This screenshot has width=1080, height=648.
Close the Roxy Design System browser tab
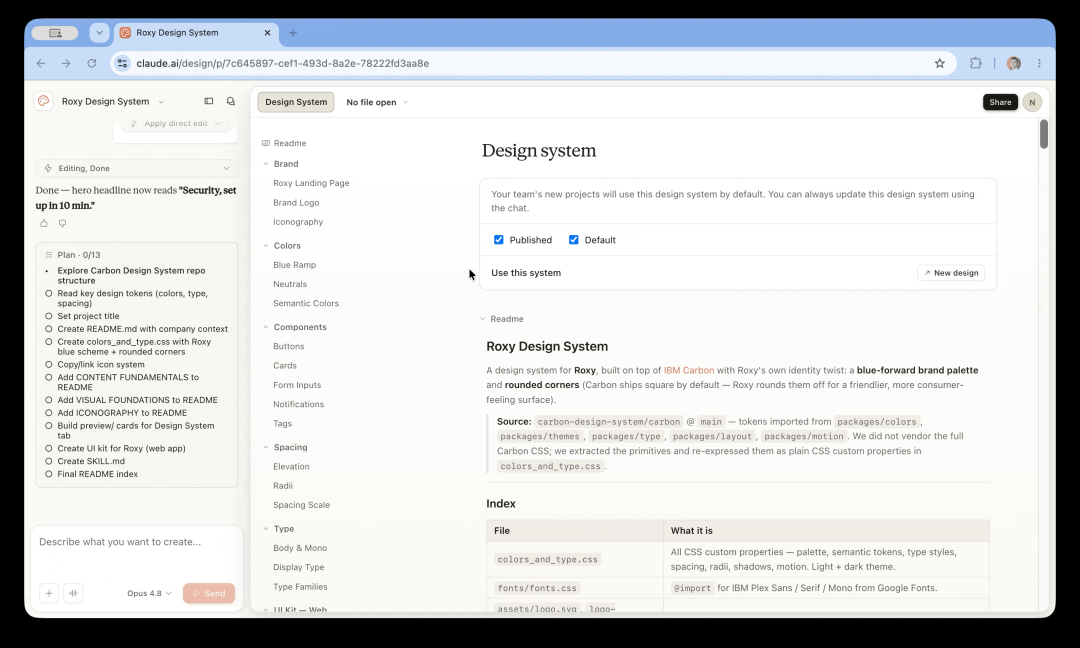tap(267, 32)
